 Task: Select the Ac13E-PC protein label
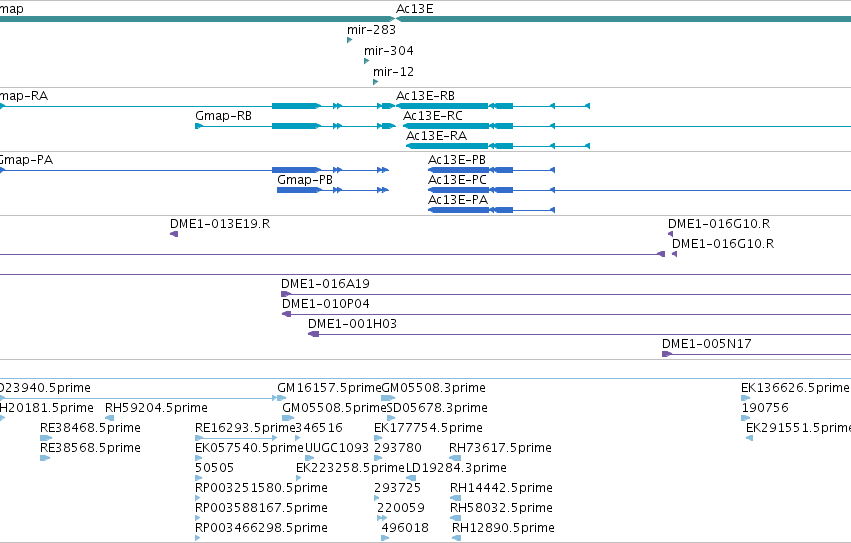click(x=458, y=180)
